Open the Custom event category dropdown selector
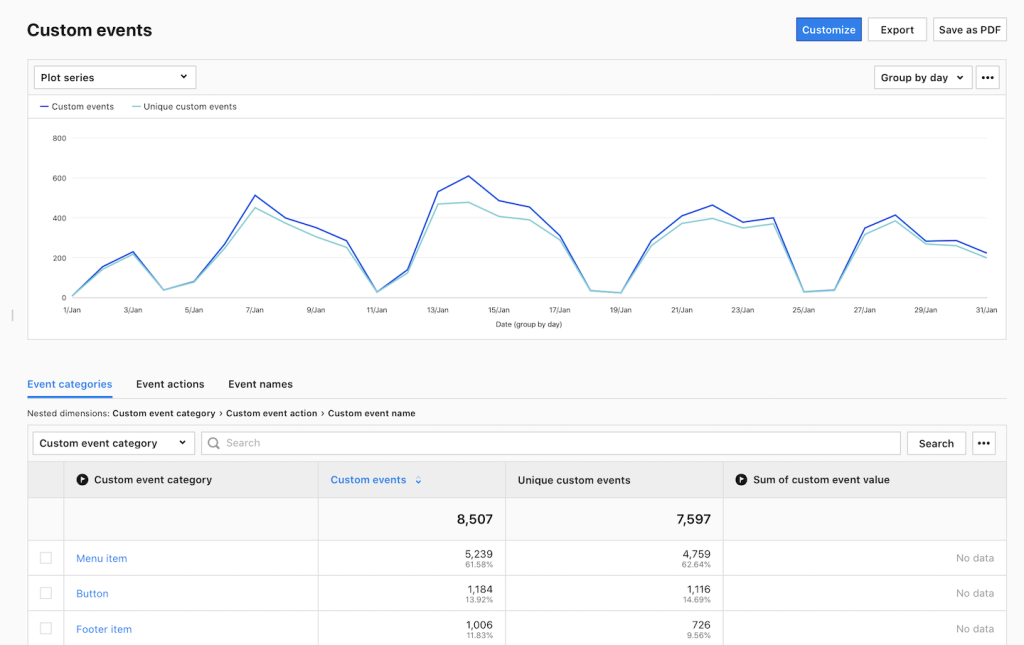1024x645 pixels. tap(114, 443)
